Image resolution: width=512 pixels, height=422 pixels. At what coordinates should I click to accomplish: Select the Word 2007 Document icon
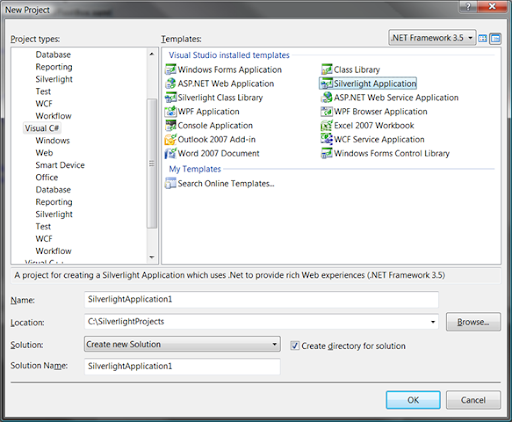click(x=170, y=153)
